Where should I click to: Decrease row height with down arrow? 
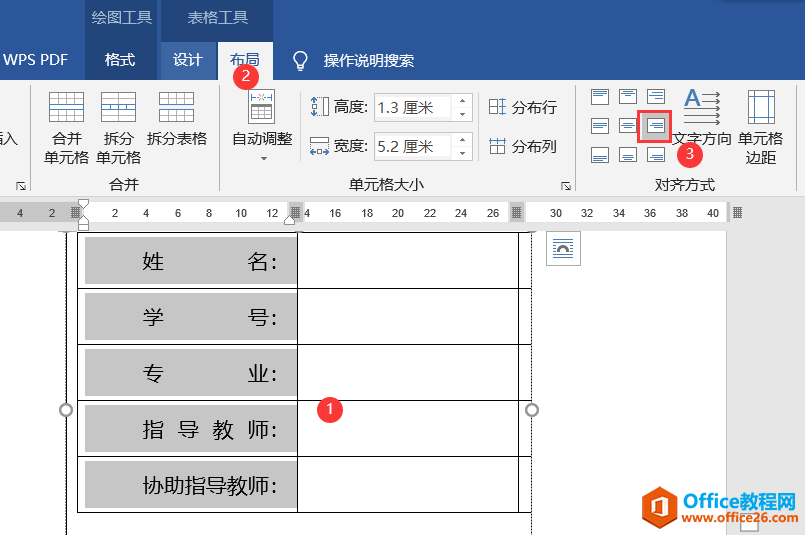(x=463, y=114)
